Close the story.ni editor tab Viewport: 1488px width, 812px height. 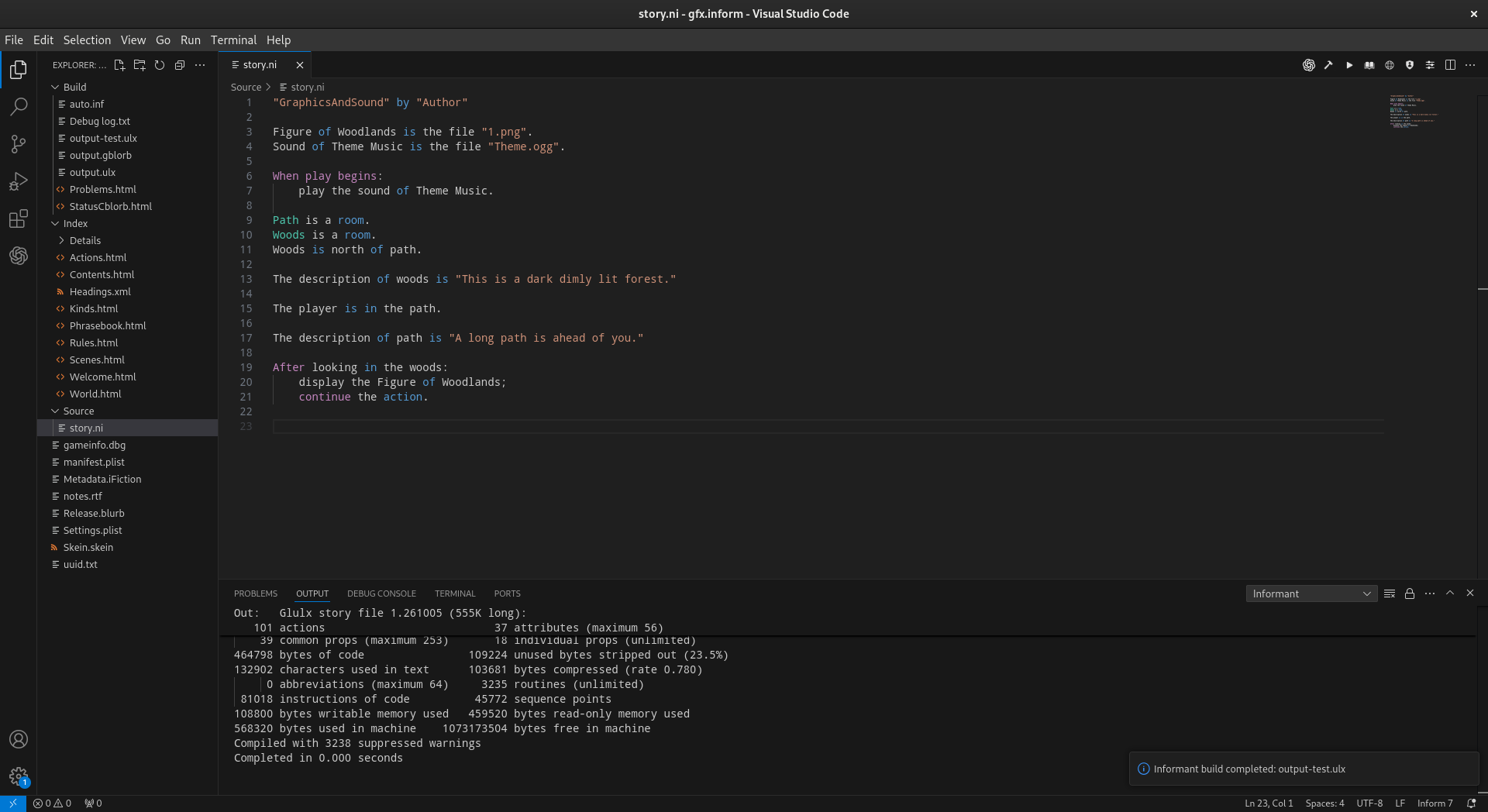tap(300, 65)
